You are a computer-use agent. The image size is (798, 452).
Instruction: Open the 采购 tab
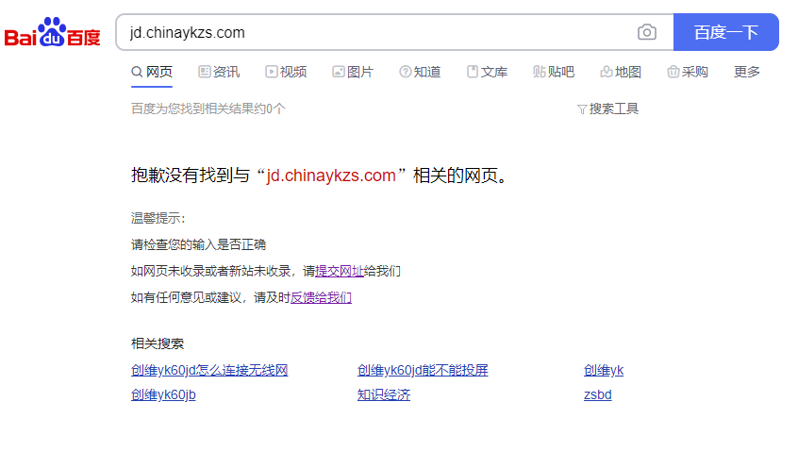(x=688, y=72)
